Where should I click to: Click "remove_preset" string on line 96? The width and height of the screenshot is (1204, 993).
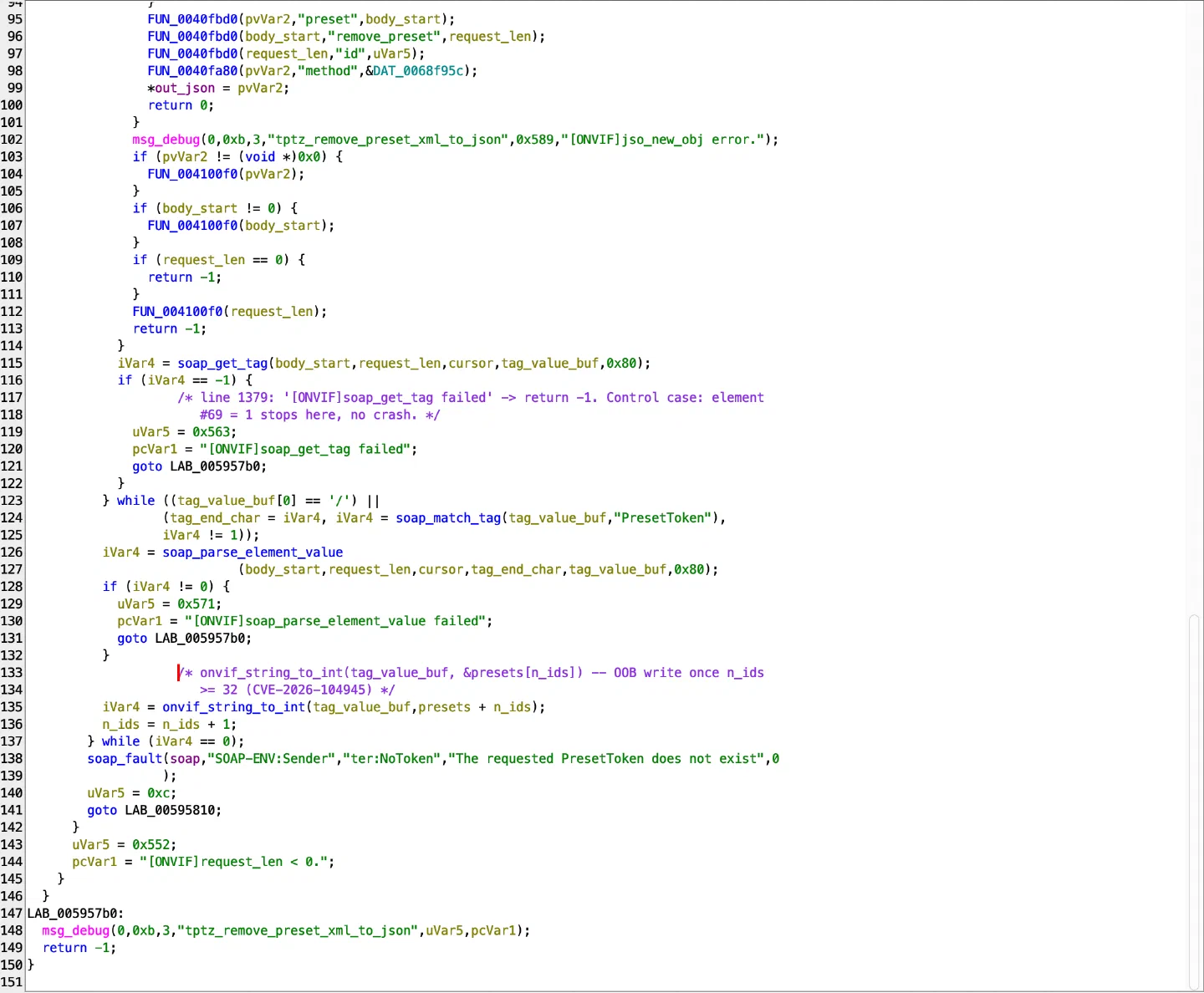tap(385, 37)
